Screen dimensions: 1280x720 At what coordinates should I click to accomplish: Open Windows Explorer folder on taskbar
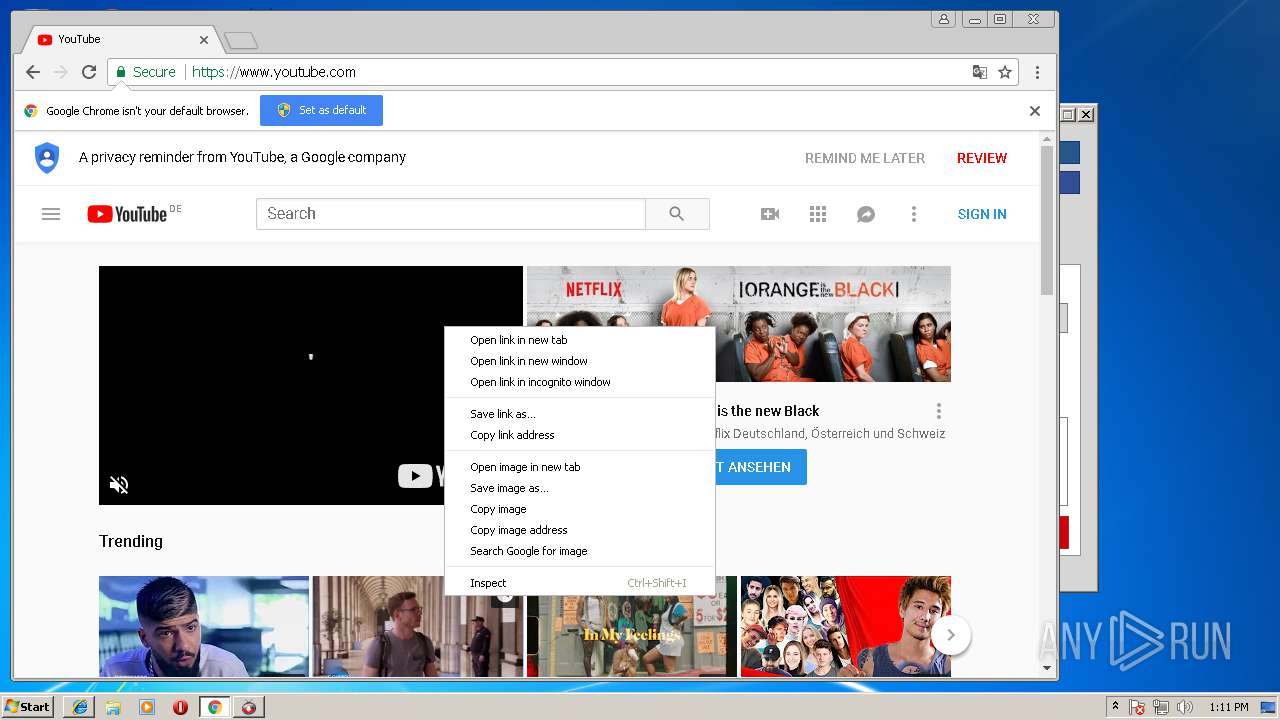coord(113,707)
